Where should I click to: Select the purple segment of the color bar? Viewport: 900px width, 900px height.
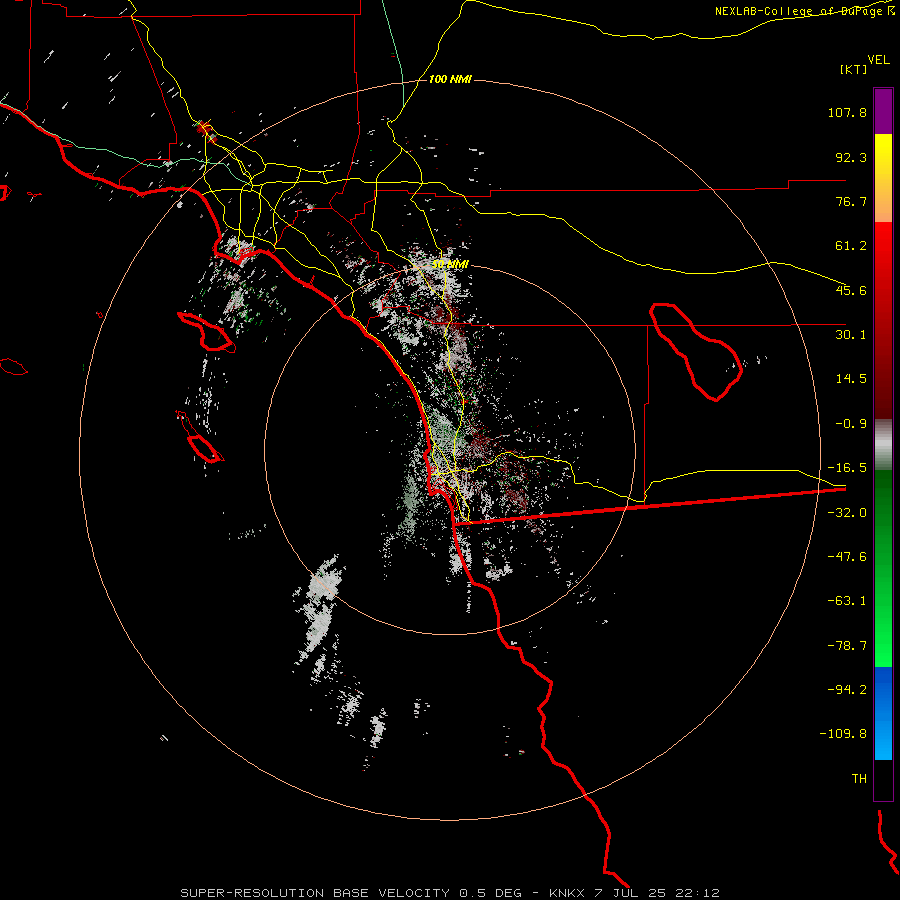point(883,111)
